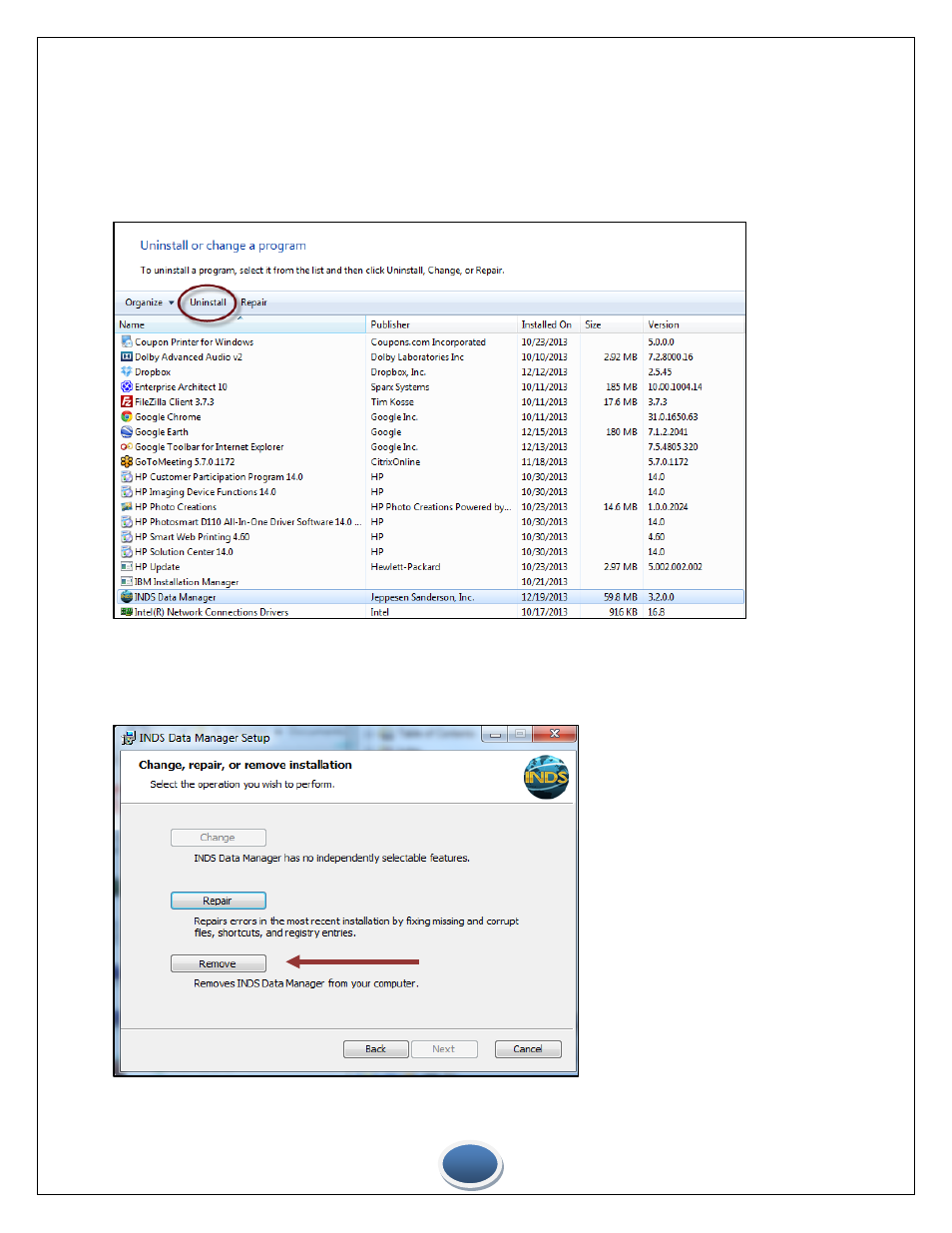Select Google Chrome program name

tap(168, 417)
